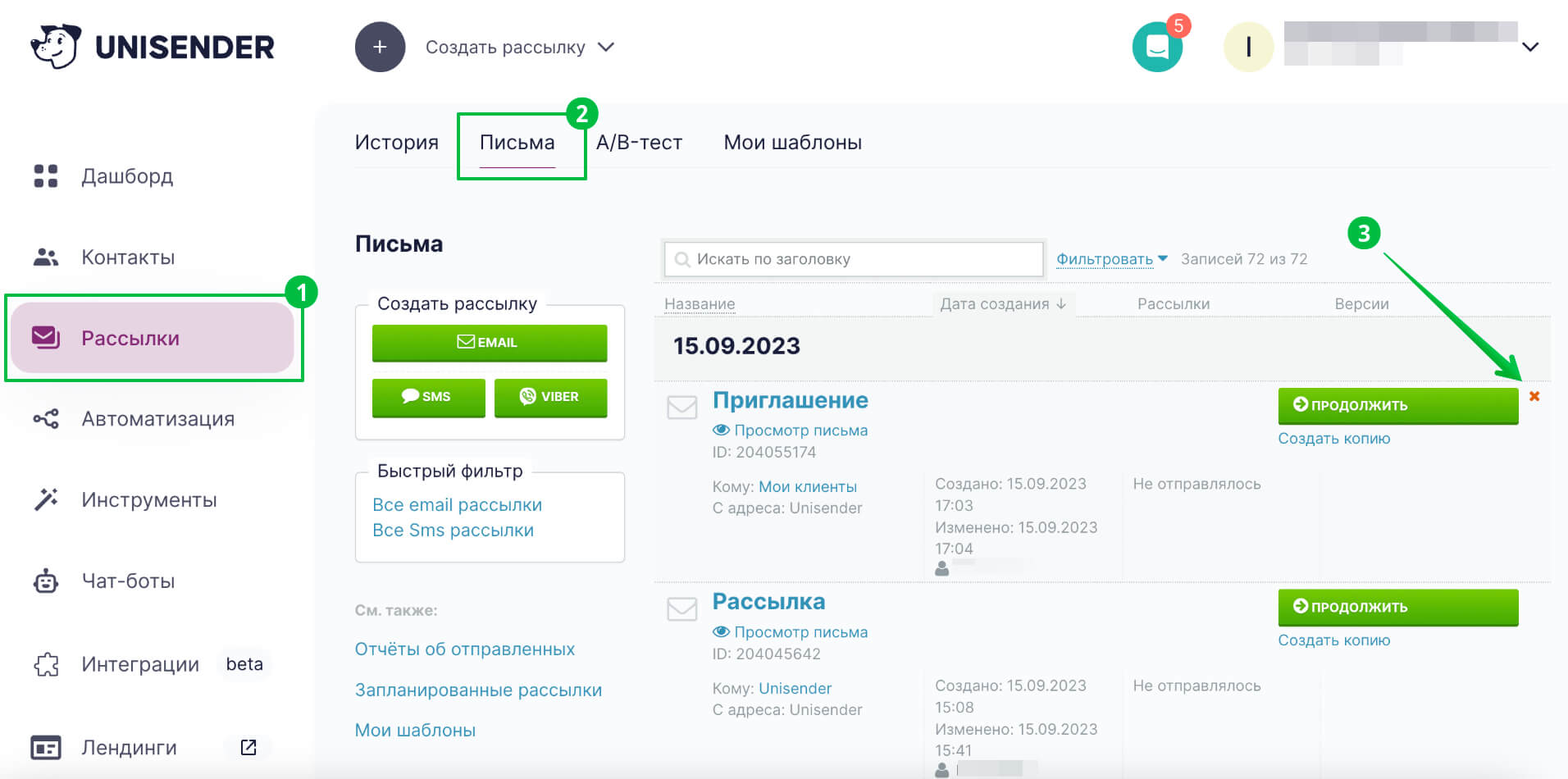Open Чат-боты in the sidebar
1568x779 pixels.
[128, 581]
